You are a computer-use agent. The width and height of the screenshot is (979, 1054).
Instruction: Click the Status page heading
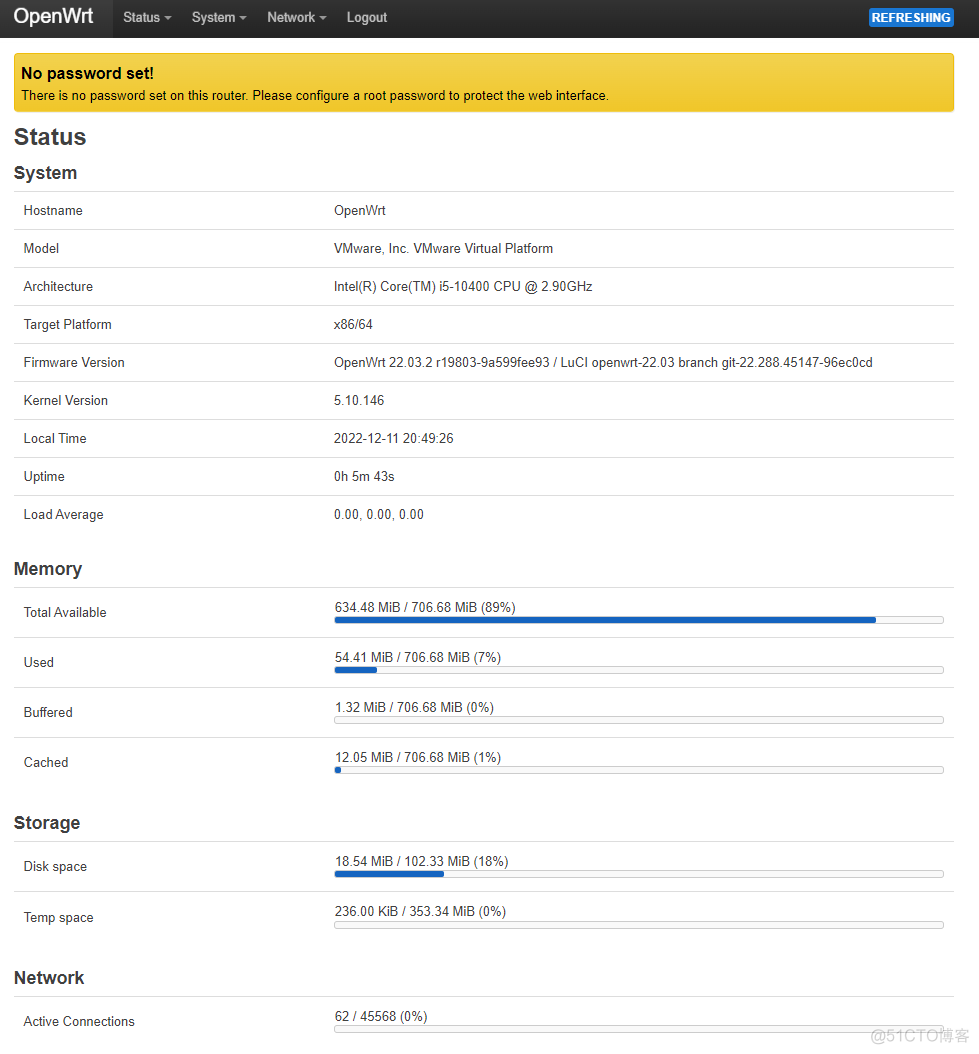(50, 137)
